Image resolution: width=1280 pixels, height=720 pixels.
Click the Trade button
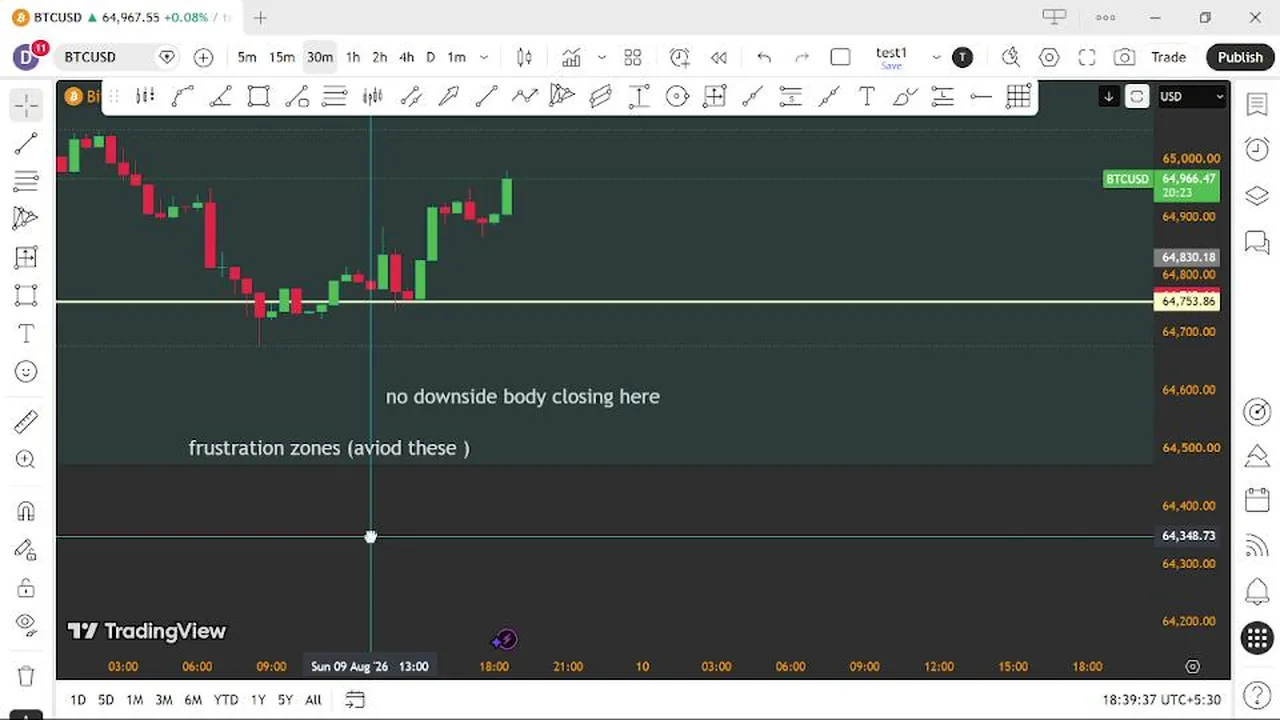[x=1168, y=57]
